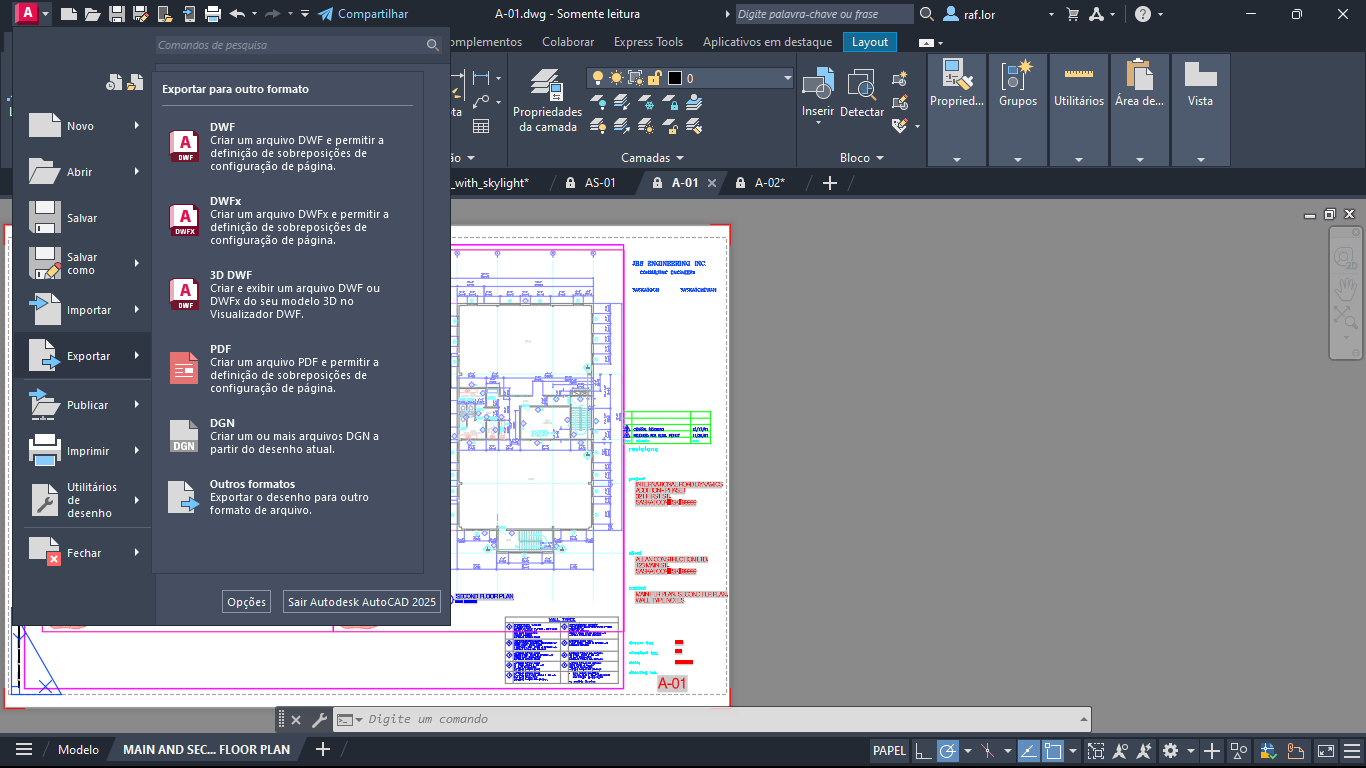This screenshot has height=768, width=1366.
Task: Toggle PAPEL paper space mode
Action: click(889, 750)
